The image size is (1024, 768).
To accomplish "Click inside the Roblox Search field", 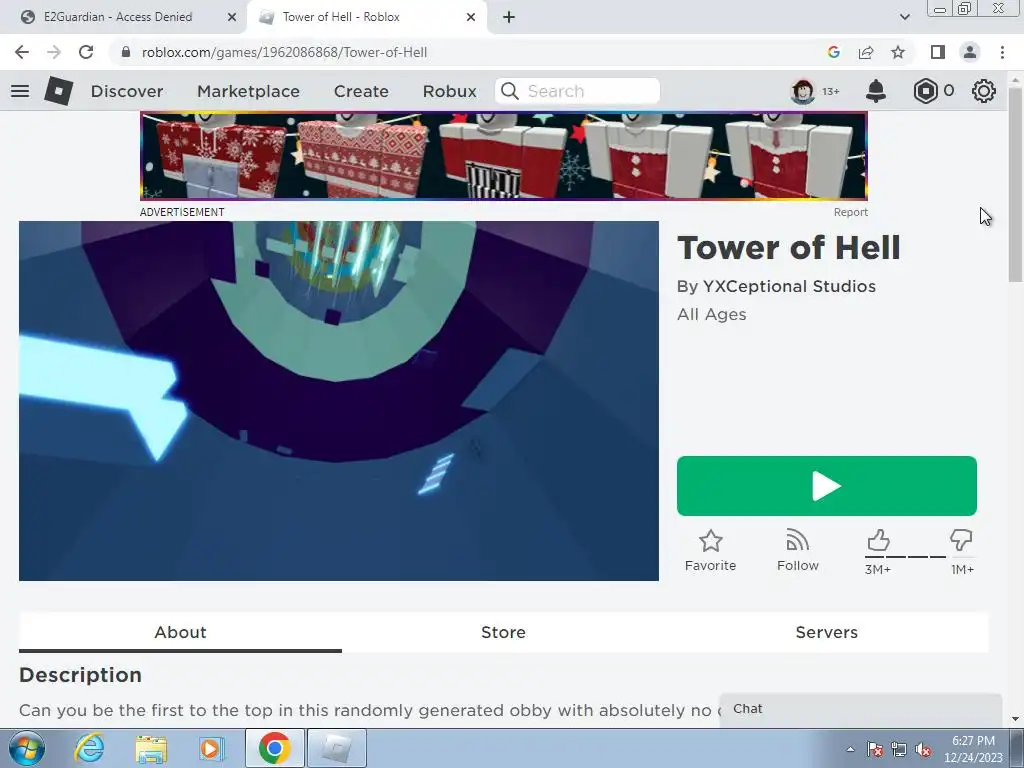I will coord(577,91).
